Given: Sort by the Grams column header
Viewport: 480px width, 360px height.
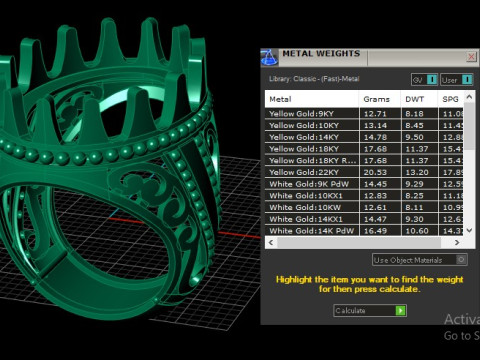Looking at the screenshot, I should tap(380, 99).
